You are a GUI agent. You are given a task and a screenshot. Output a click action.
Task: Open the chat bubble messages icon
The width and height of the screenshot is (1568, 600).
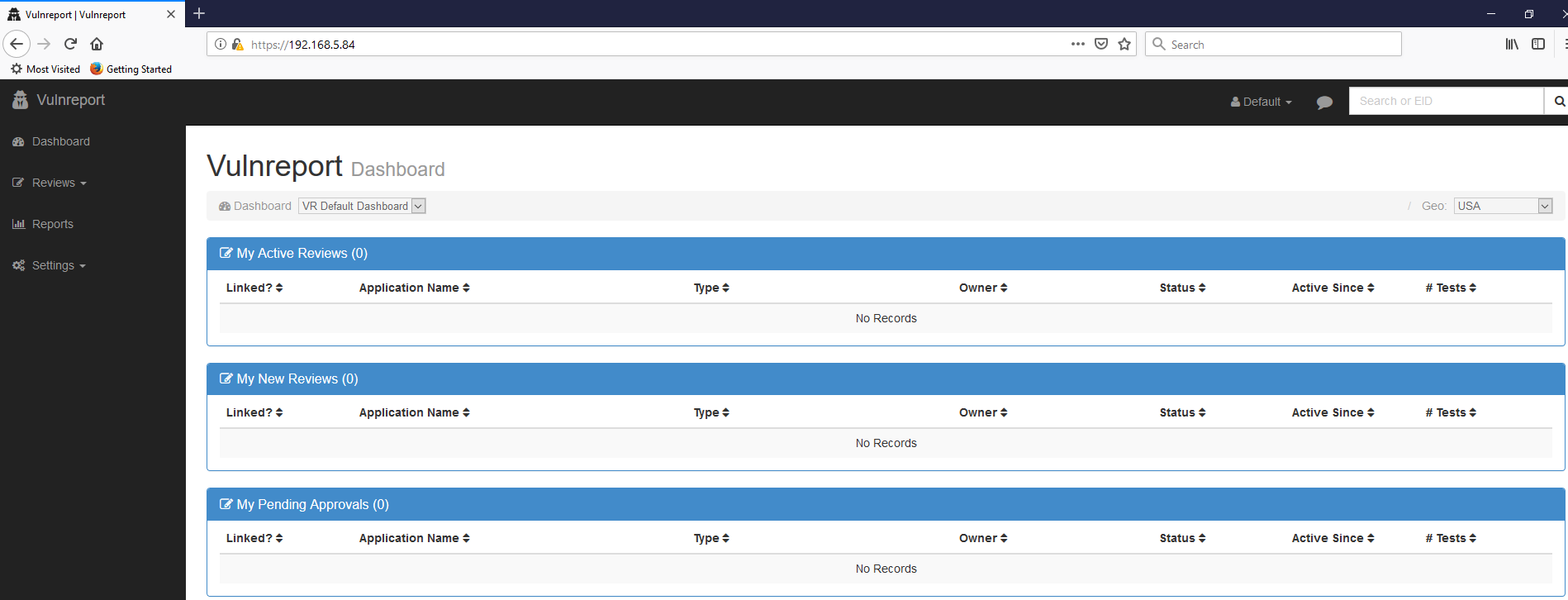pyautogui.click(x=1324, y=102)
